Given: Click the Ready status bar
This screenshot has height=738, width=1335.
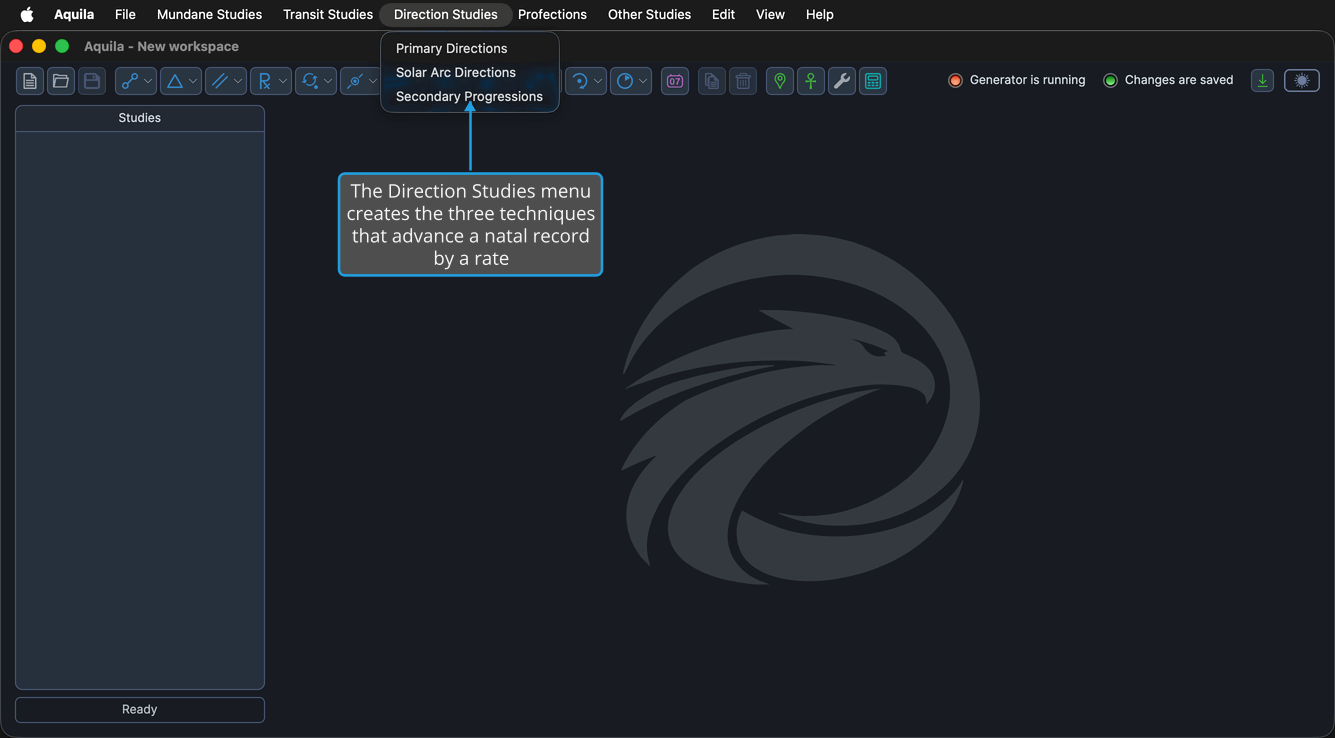Looking at the screenshot, I should click(140, 709).
